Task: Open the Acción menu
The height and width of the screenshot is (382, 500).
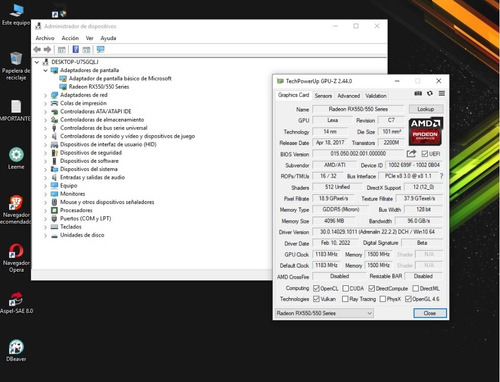Action: point(70,38)
